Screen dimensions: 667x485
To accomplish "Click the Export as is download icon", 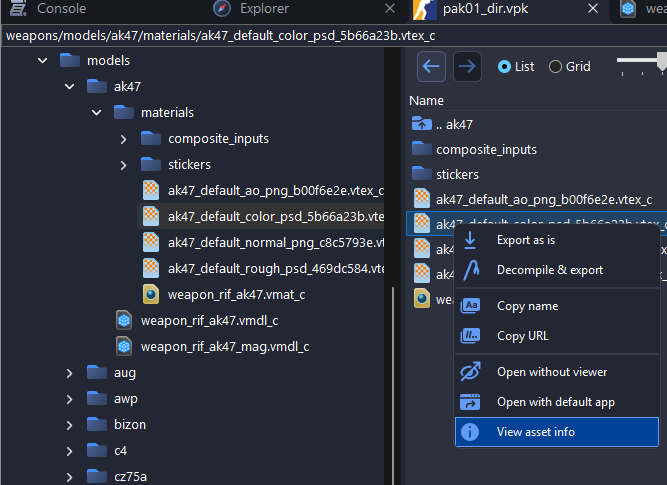I will coord(470,240).
